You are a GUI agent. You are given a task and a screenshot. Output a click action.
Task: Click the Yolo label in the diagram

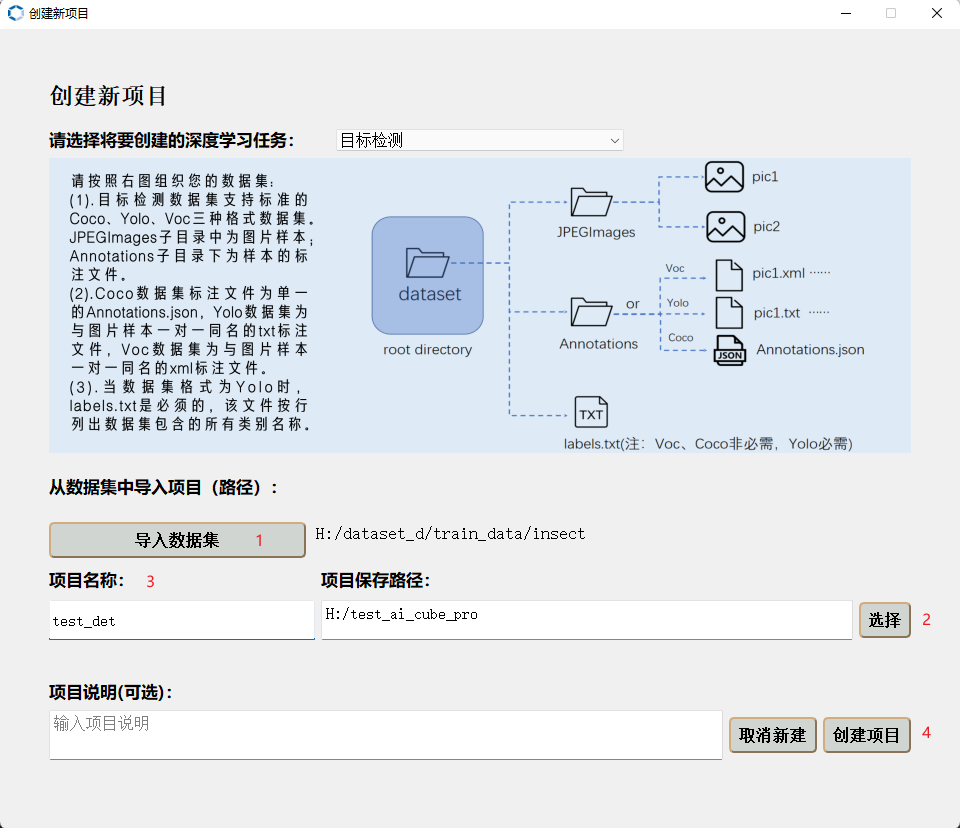click(x=678, y=303)
